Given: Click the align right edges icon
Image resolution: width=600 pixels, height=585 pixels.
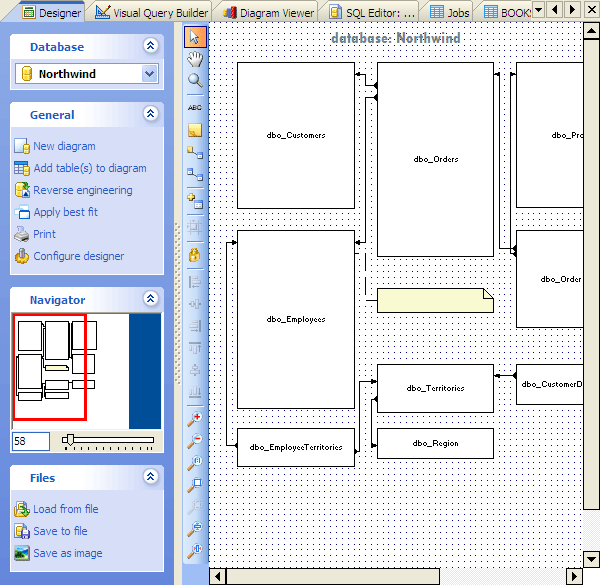Looking at the screenshot, I should (x=195, y=326).
